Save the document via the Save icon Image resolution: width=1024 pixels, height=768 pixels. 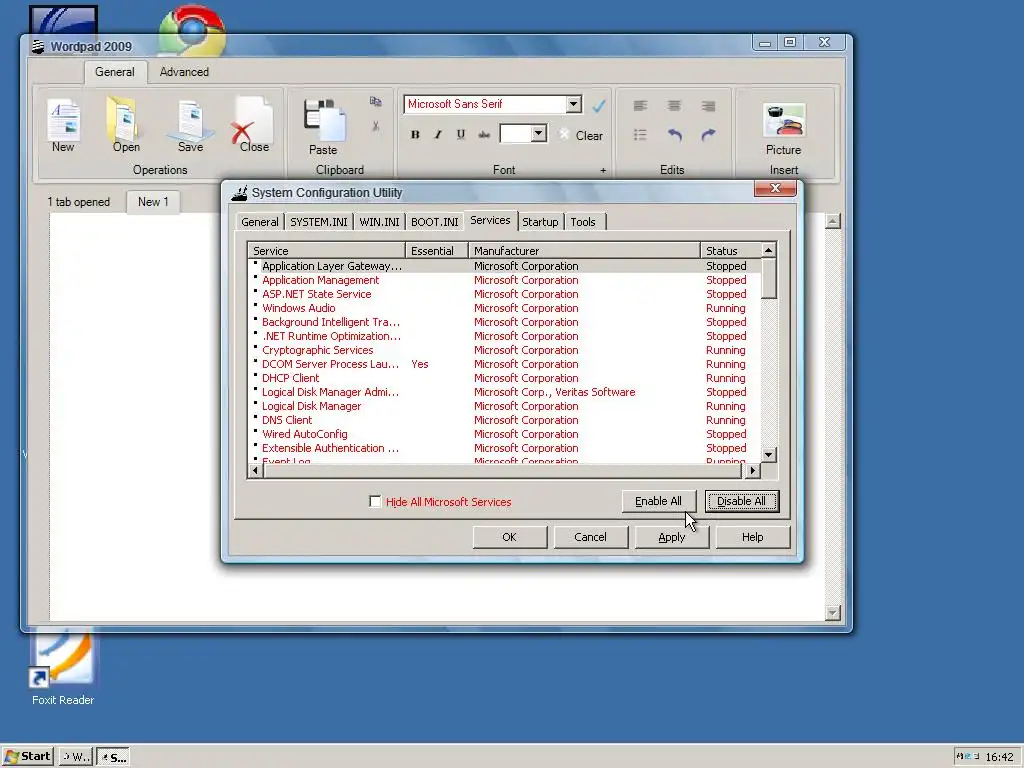click(190, 125)
